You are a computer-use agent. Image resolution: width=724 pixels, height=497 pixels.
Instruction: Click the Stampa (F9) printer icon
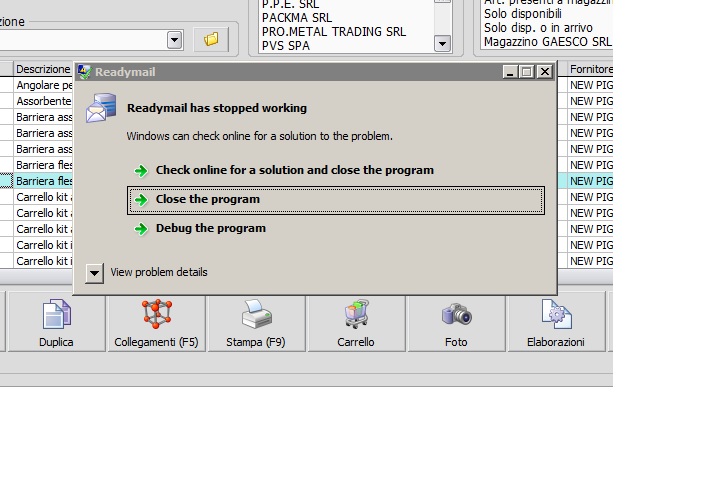coord(256,314)
